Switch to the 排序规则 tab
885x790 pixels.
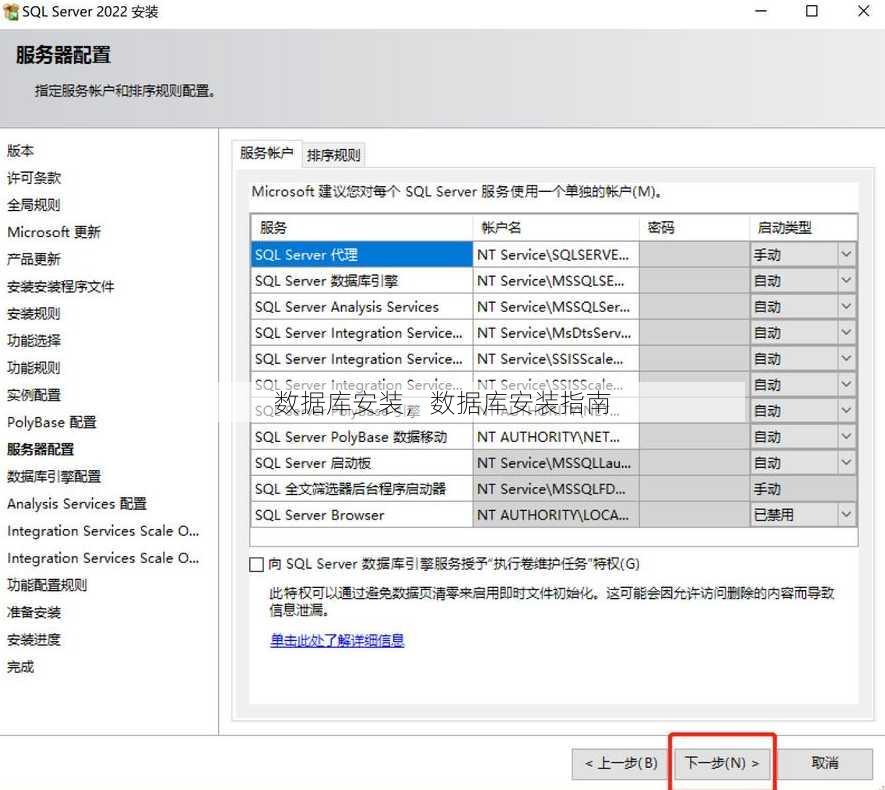[x=334, y=155]
